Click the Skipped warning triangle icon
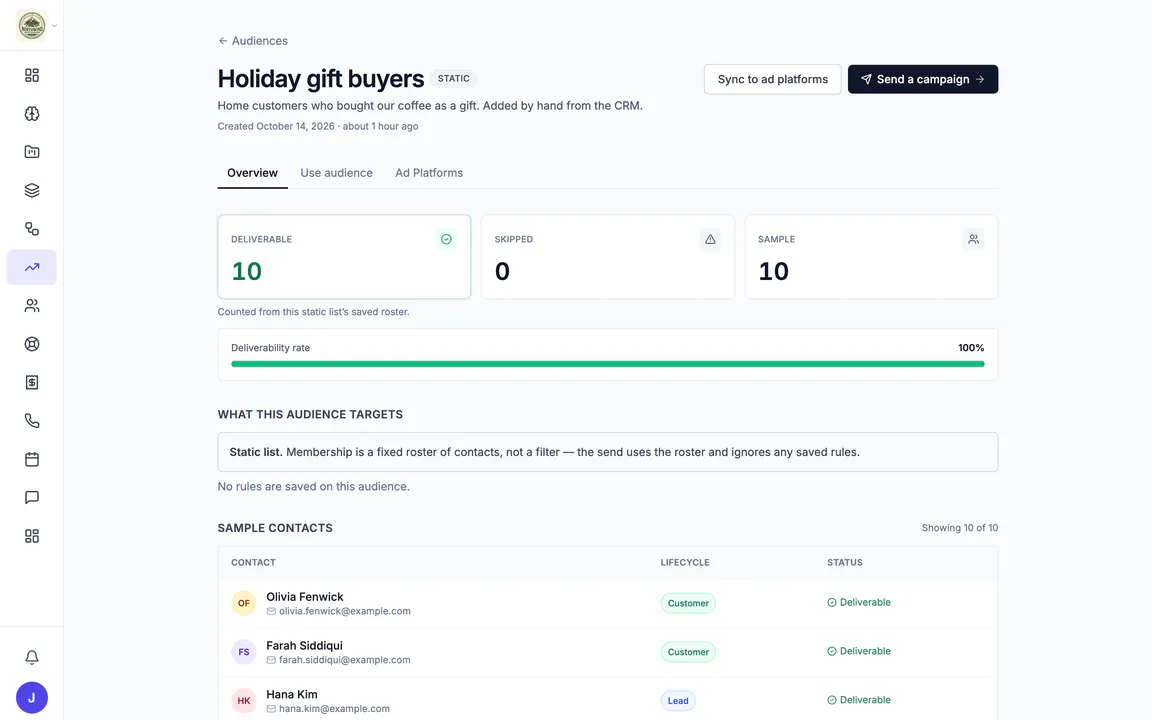 (710, 240)
